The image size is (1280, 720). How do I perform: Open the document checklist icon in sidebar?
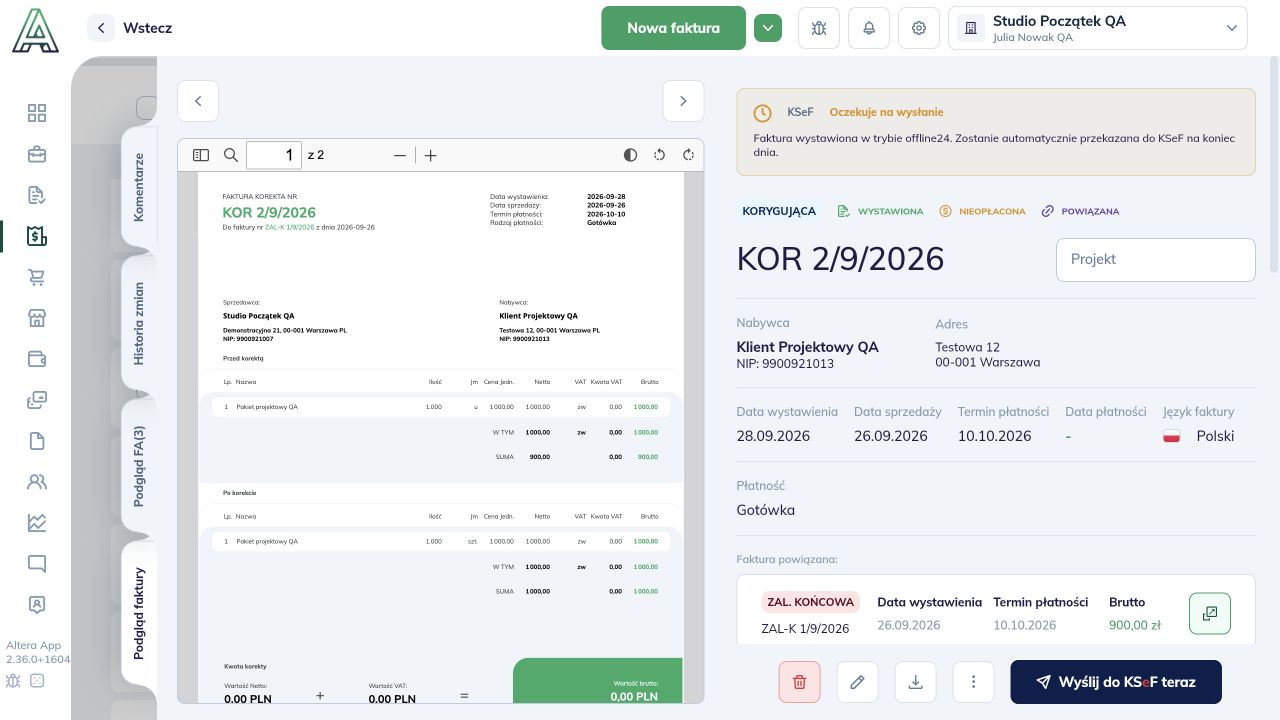(37, 195)
